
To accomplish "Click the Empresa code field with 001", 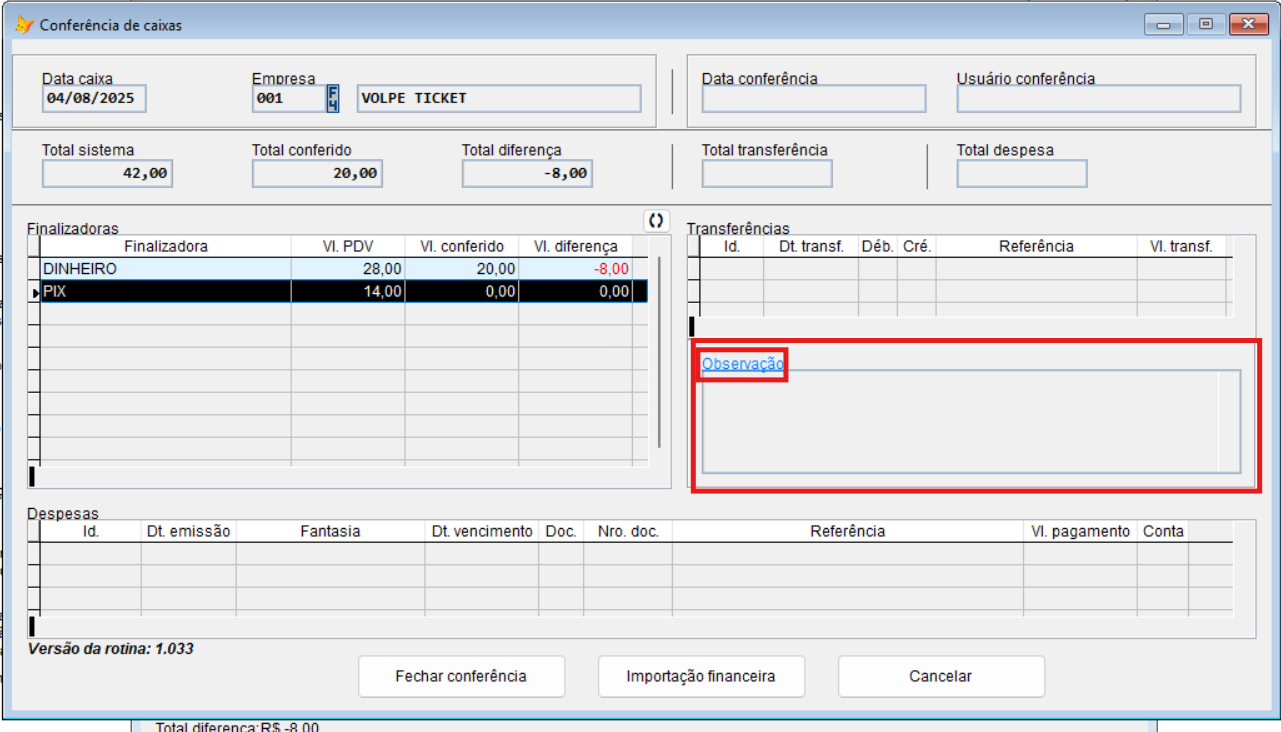I will pos(288,98).
